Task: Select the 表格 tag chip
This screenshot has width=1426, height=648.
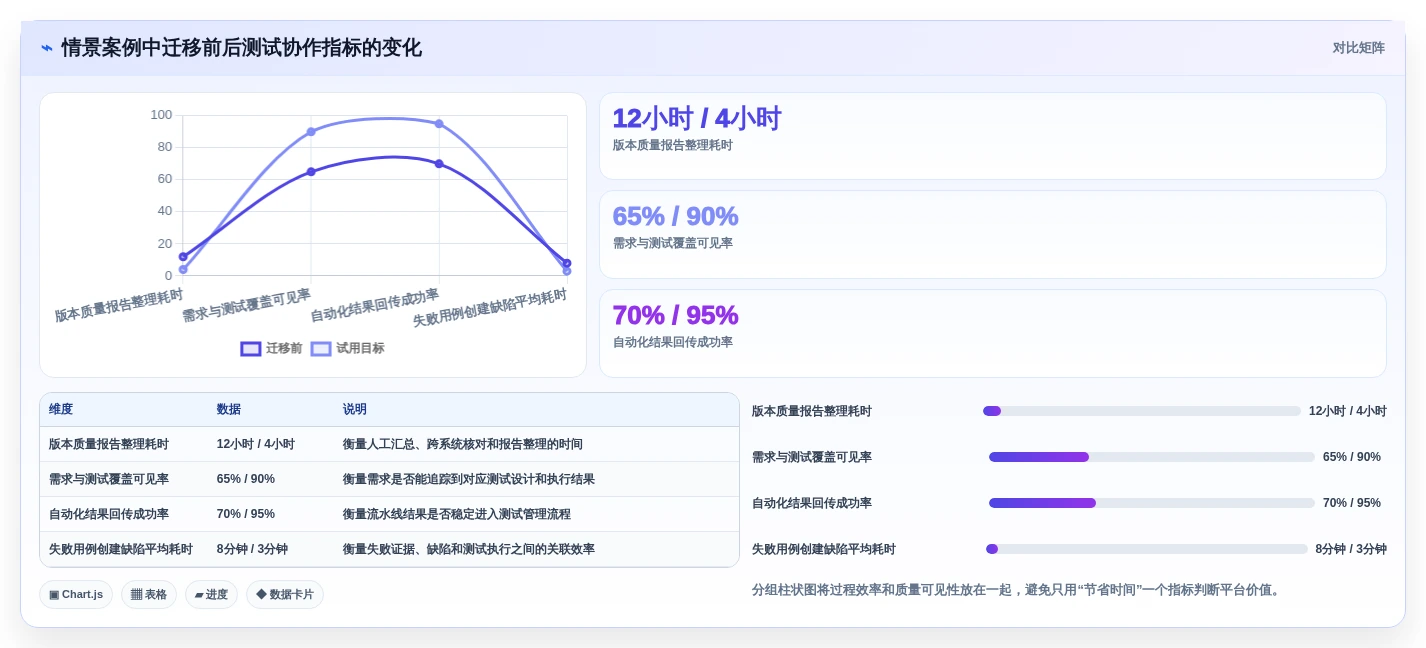Action: tap(149, 594)
